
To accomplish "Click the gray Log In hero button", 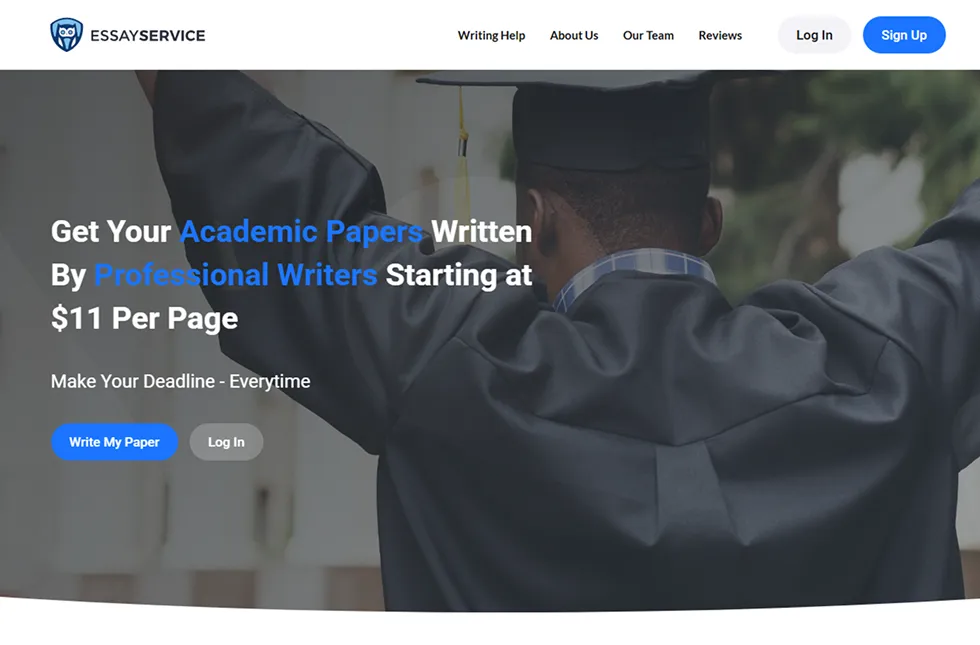I will pyautogui.click(x=226, y=442).
